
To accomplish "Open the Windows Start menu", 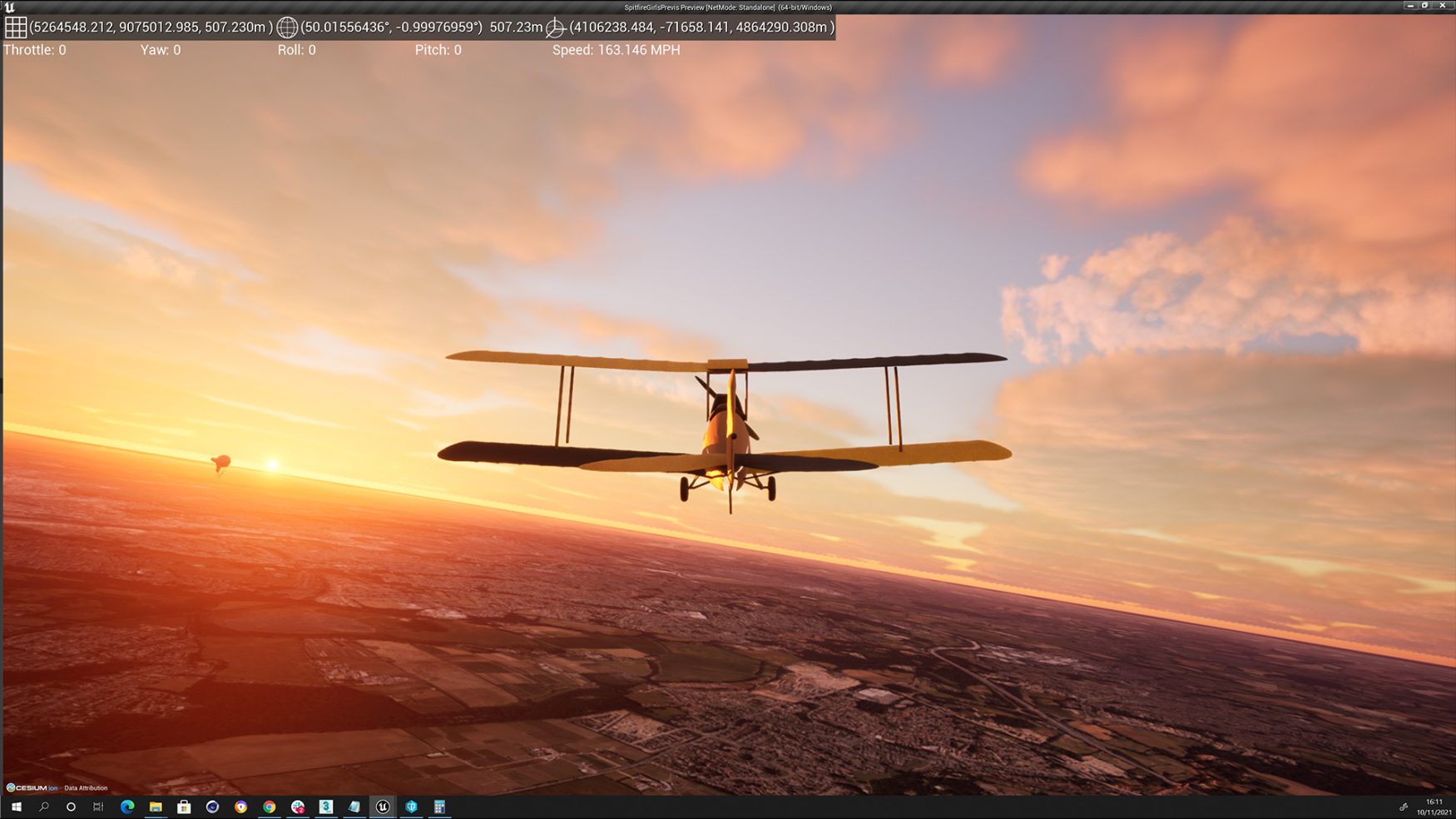I will click(16, 807).
